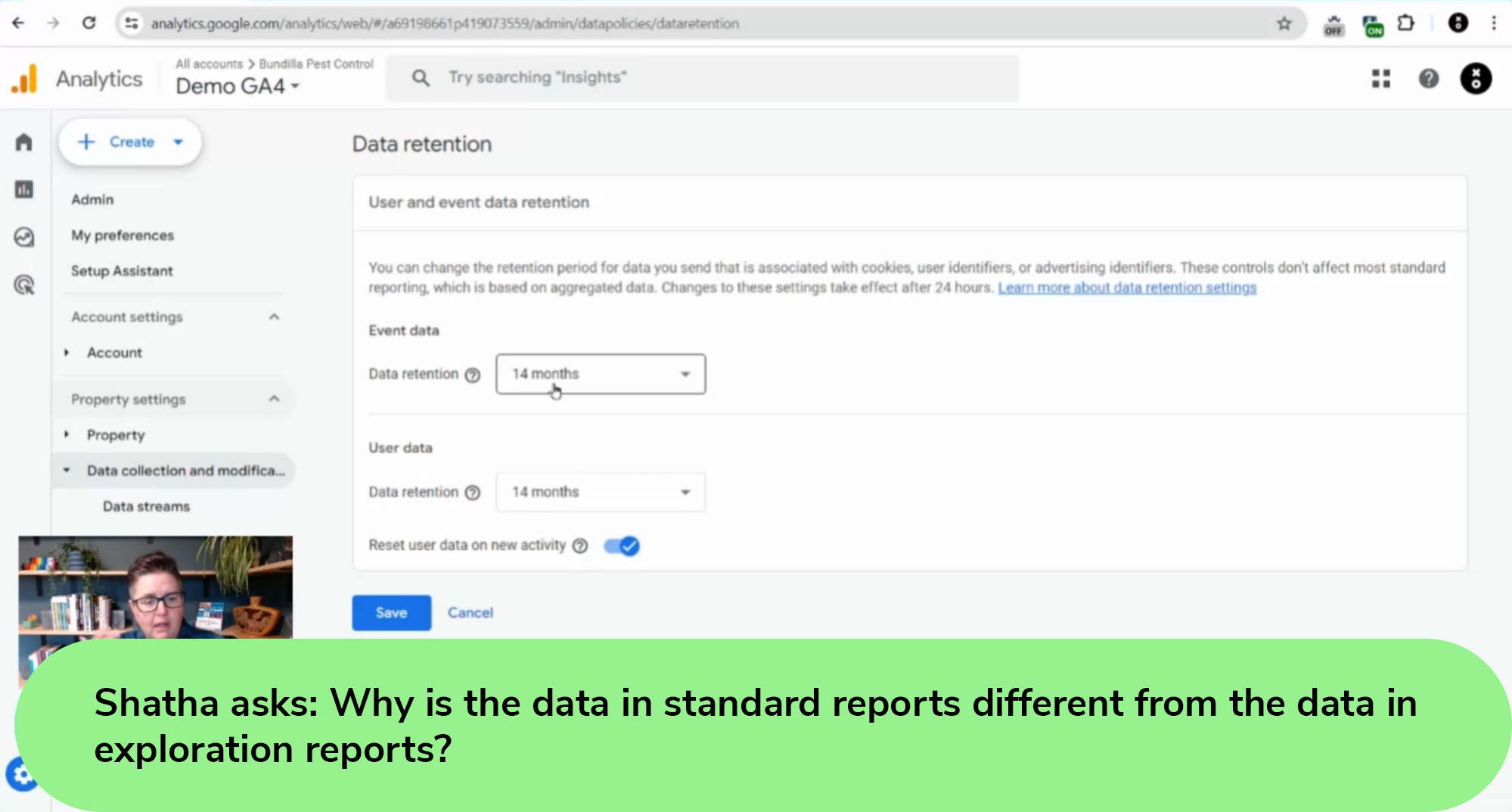Open Event data retention dropdown
Viewport: 1512px width, 812px height.
pos(601,374)
